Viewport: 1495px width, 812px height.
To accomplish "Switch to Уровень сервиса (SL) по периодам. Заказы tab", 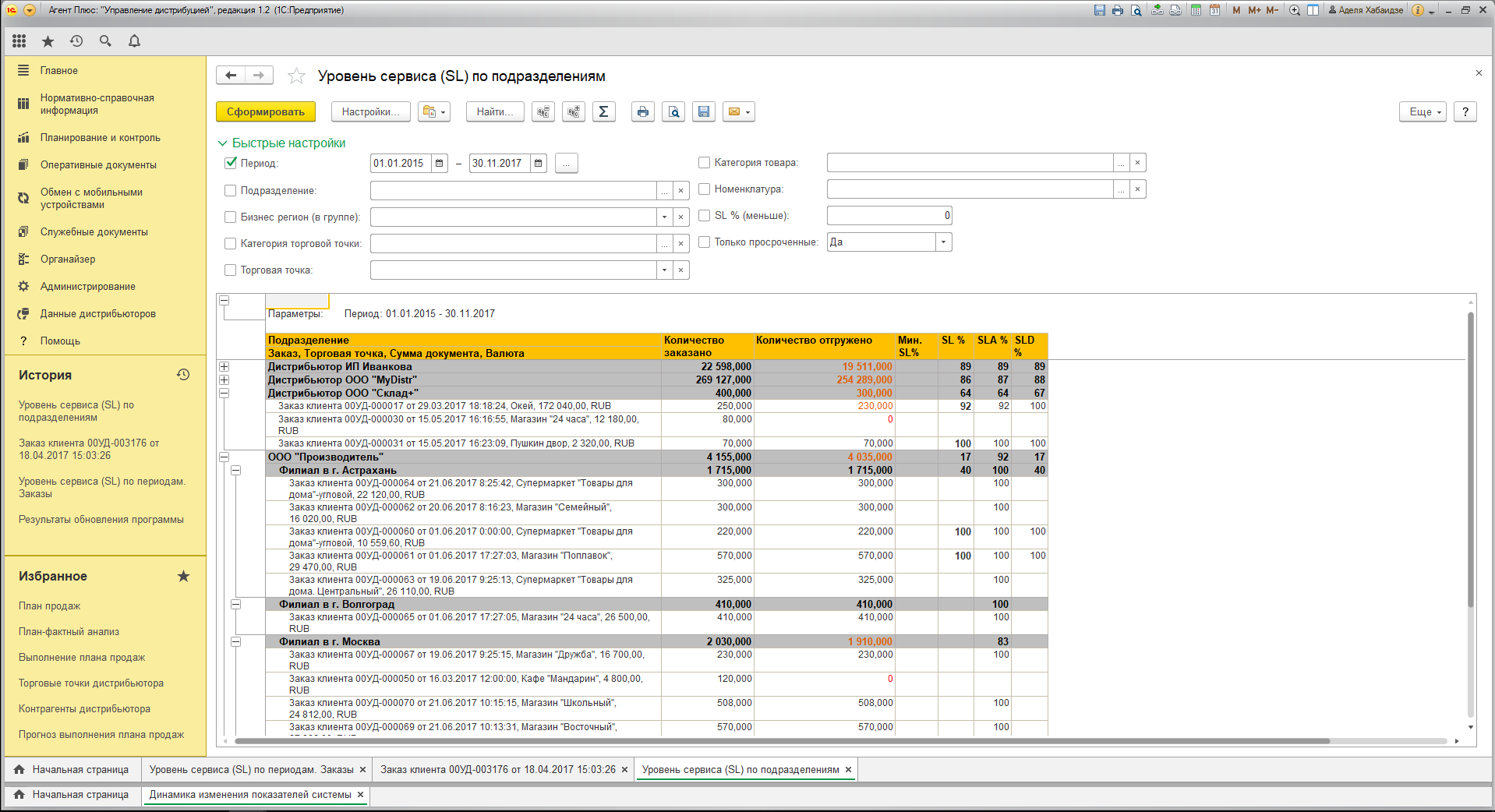I will tap(251, 770).
